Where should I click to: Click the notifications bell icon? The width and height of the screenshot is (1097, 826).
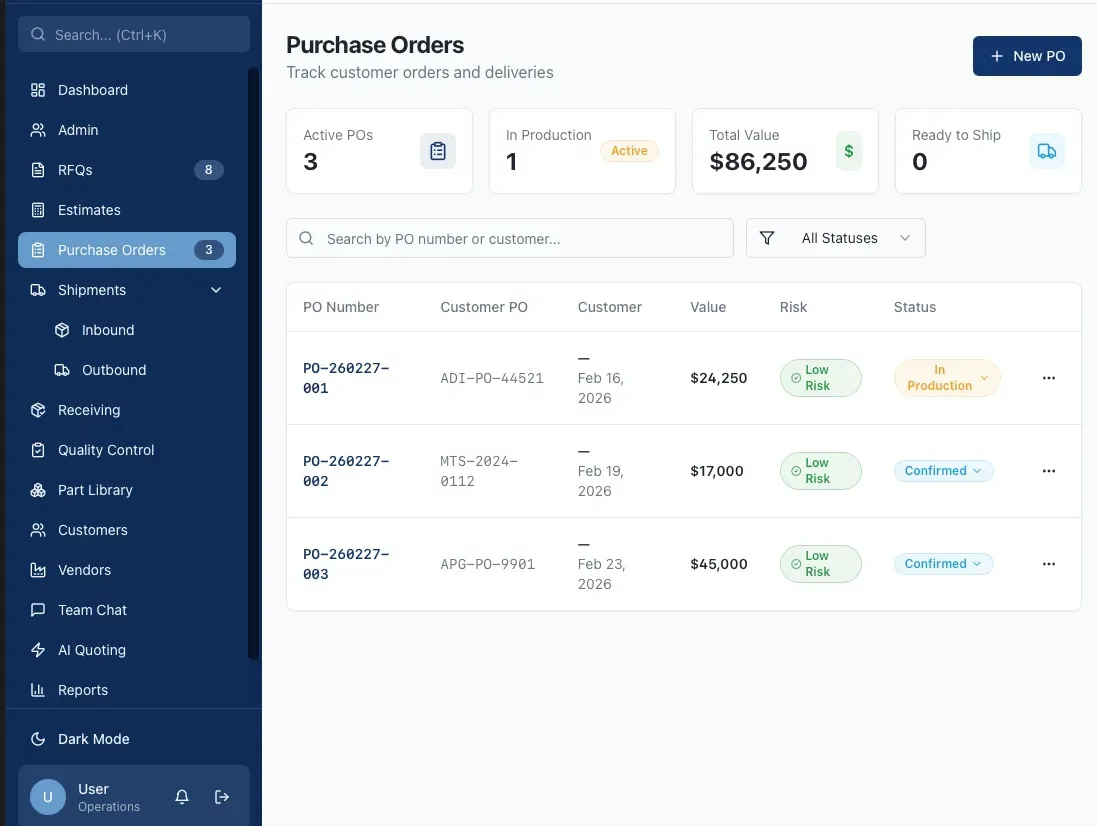tap(182, 797)
